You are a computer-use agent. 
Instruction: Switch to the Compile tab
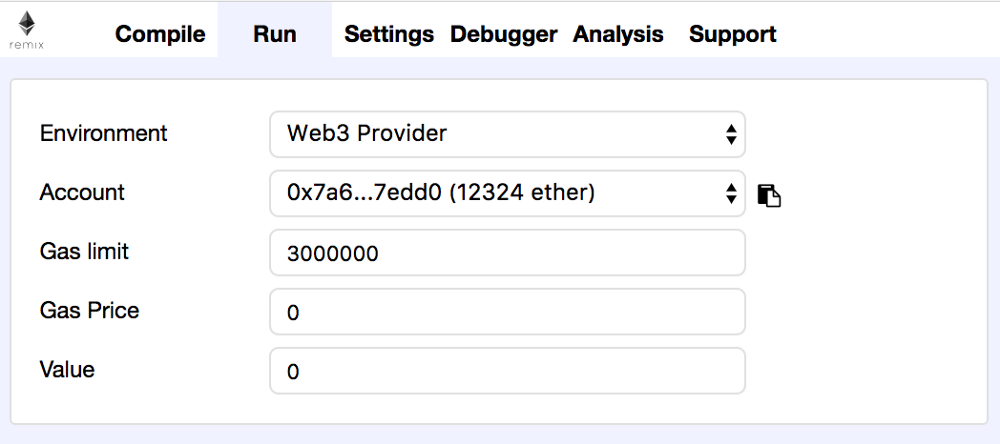tap(160, 34)
